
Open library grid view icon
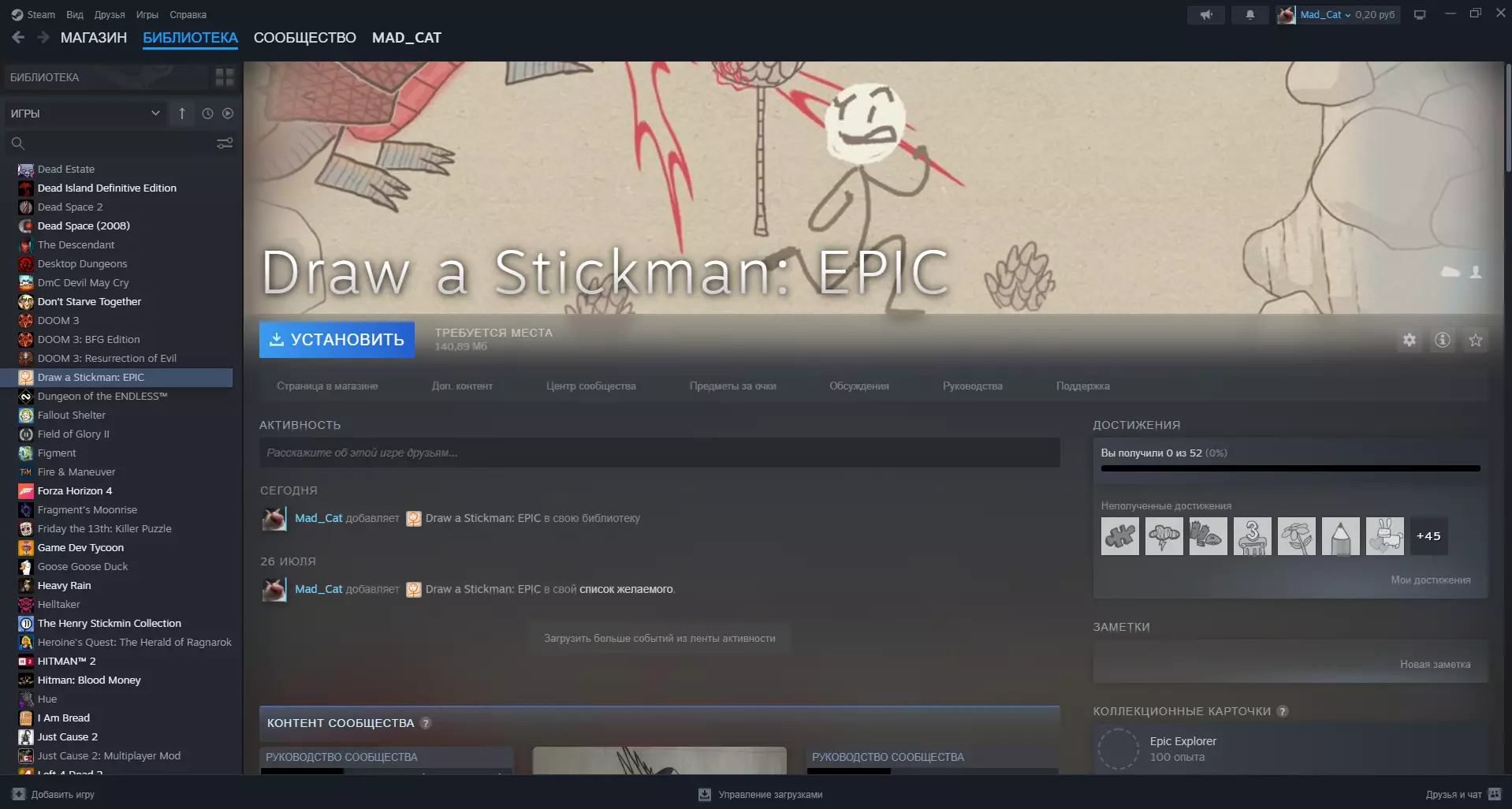click(x=225, y=77)
